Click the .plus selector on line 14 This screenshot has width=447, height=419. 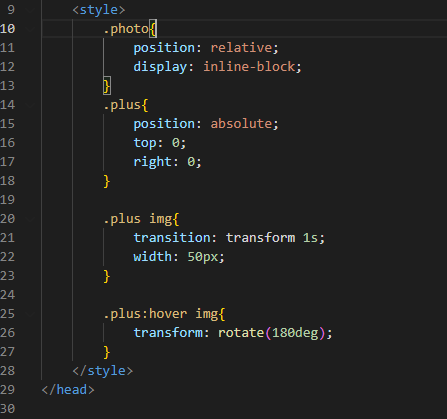(x=122, y=105)
